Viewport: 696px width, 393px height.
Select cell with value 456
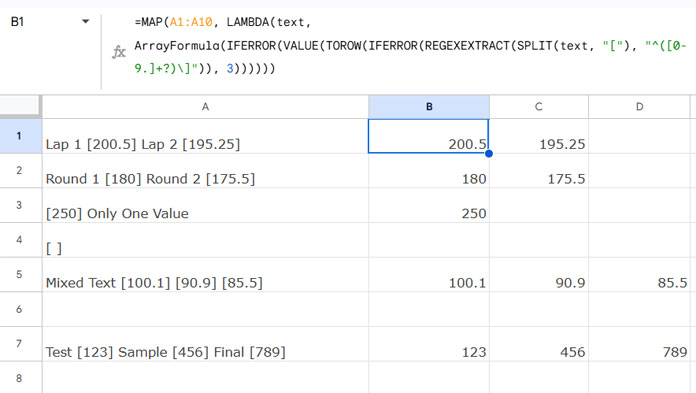pyautogui.click(x=539, y=344)
